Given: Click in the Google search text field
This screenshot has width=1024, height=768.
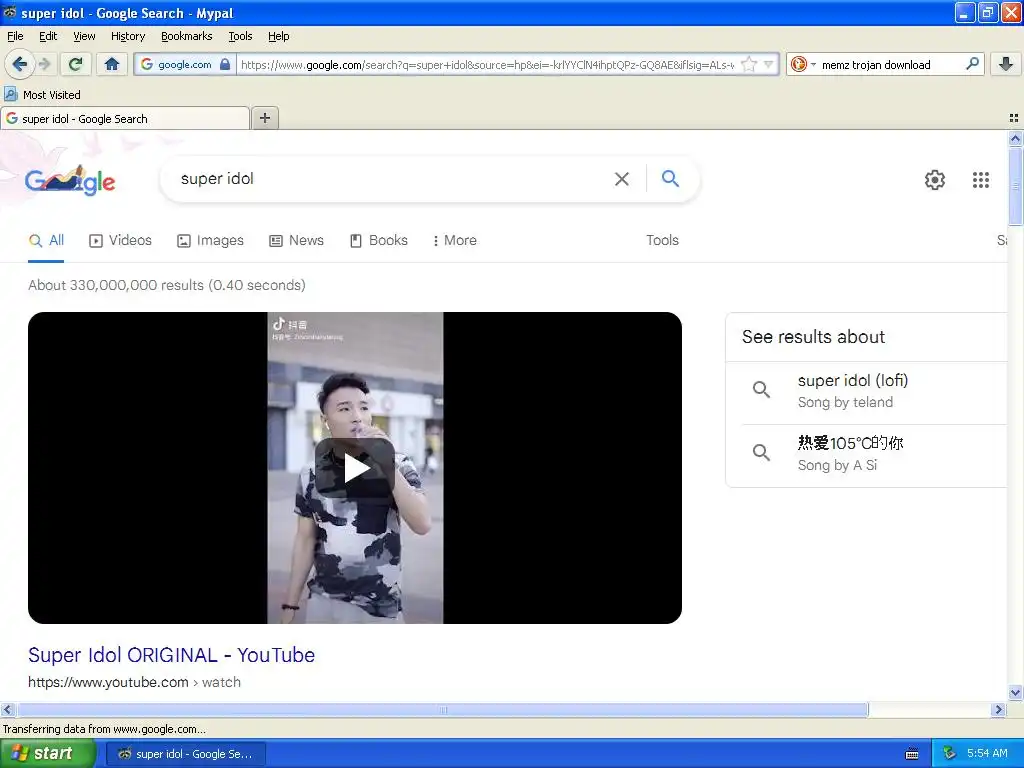Looking at the screenshot, I should tap(392, 179).
